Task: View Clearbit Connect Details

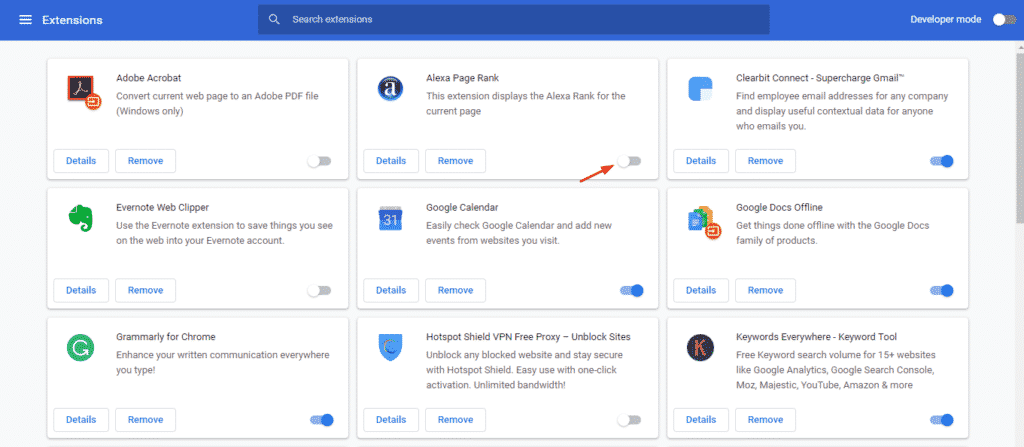Action: coord(701,161)
